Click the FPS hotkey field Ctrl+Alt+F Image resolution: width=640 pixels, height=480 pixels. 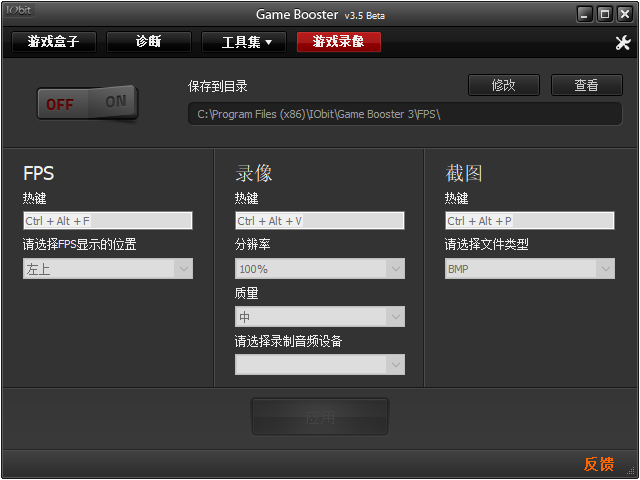coord(108,221)
